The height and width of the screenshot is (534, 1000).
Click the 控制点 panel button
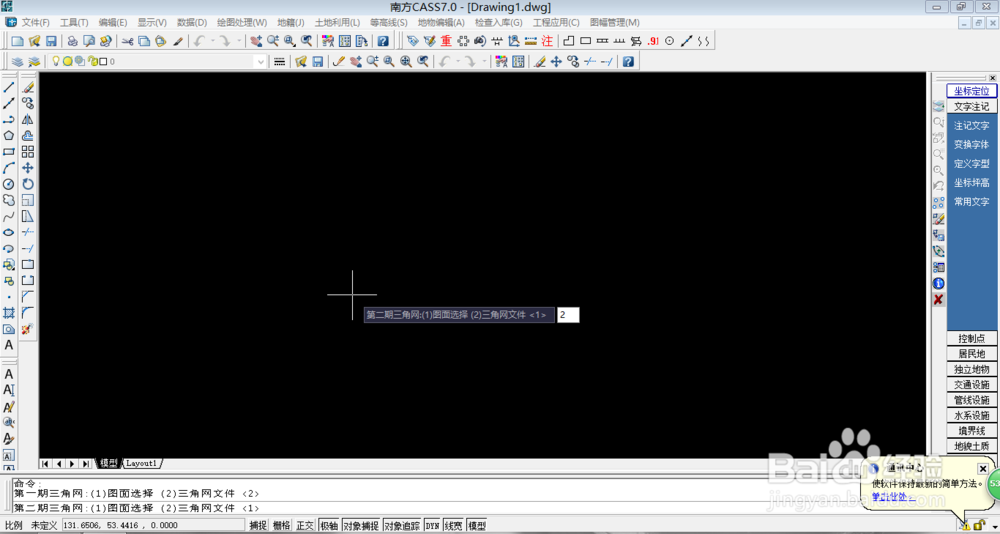(971, 338)
